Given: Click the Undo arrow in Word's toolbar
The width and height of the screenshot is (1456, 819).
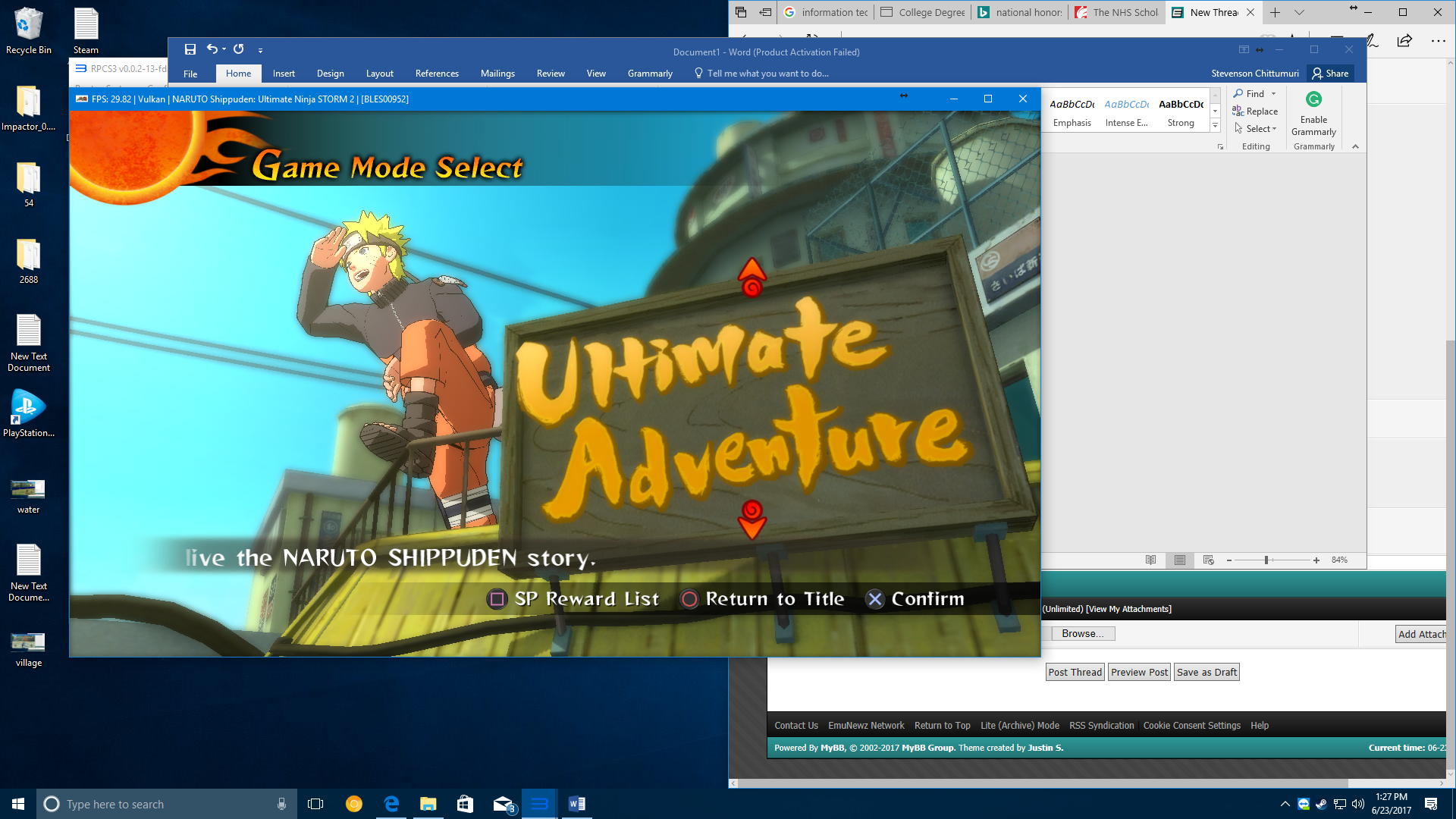Looking at the screenshot, I should point(212,49).
